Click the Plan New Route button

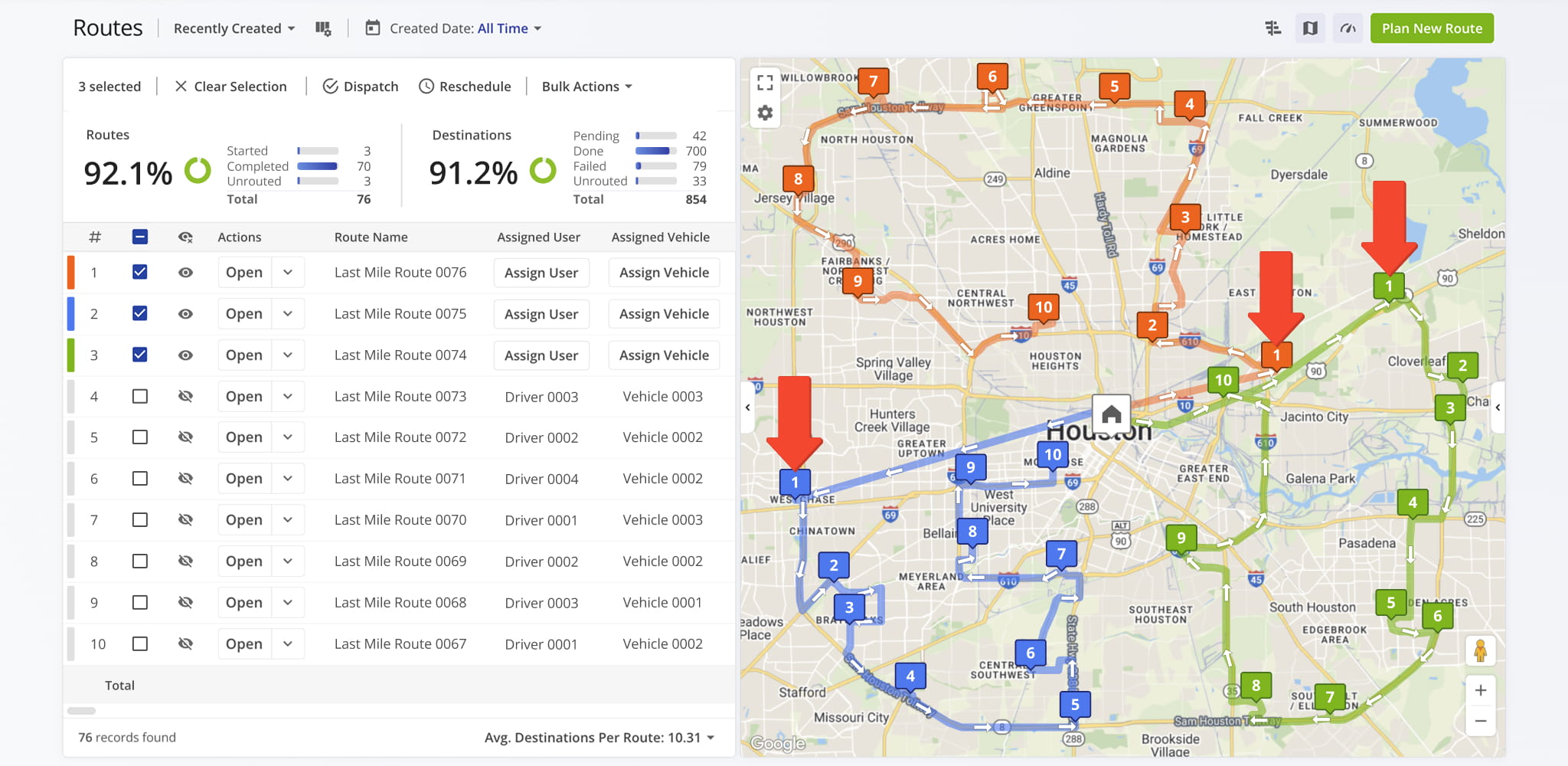pos(1432,28)
